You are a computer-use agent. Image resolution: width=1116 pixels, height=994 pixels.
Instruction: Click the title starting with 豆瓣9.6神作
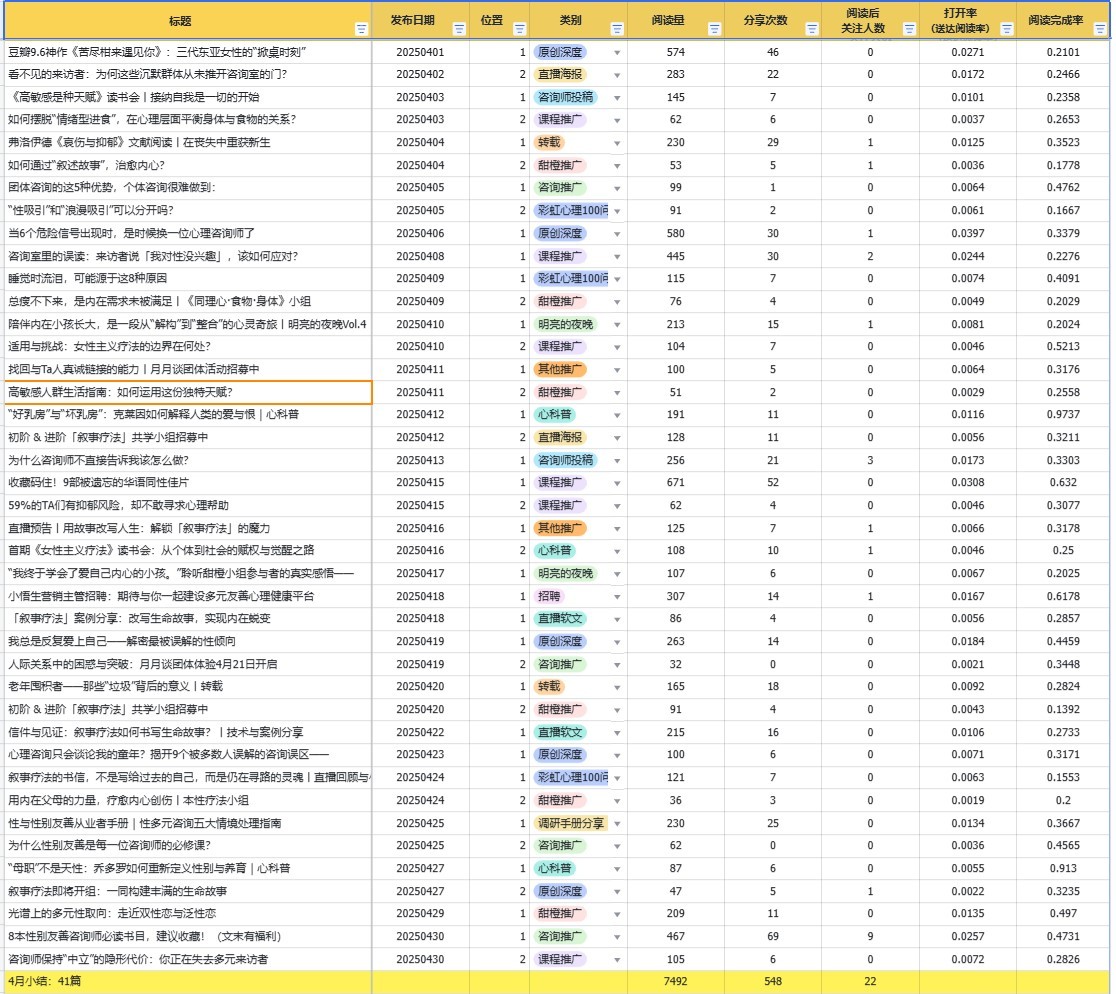click(x=157, y=52)
